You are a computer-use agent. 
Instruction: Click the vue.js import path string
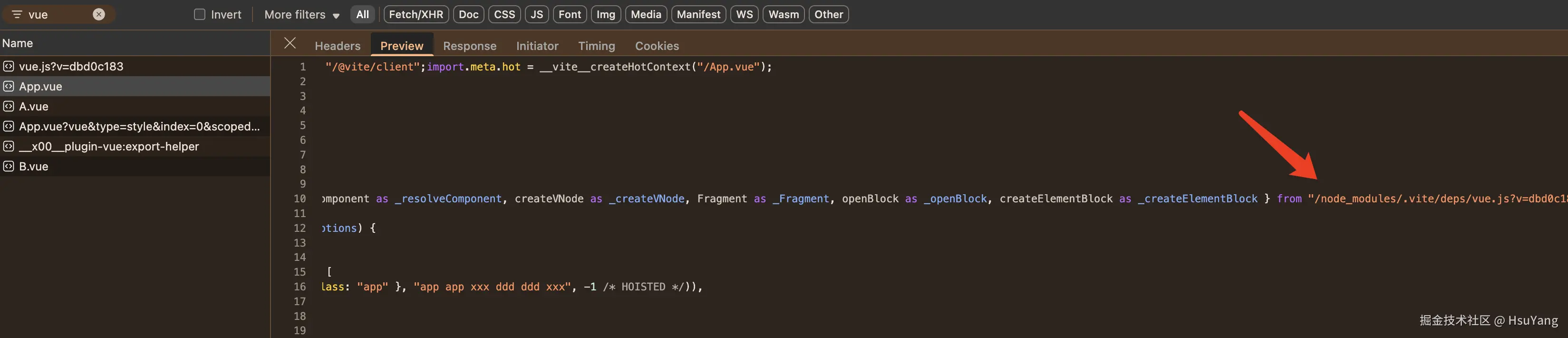(x=1437, y=199)
